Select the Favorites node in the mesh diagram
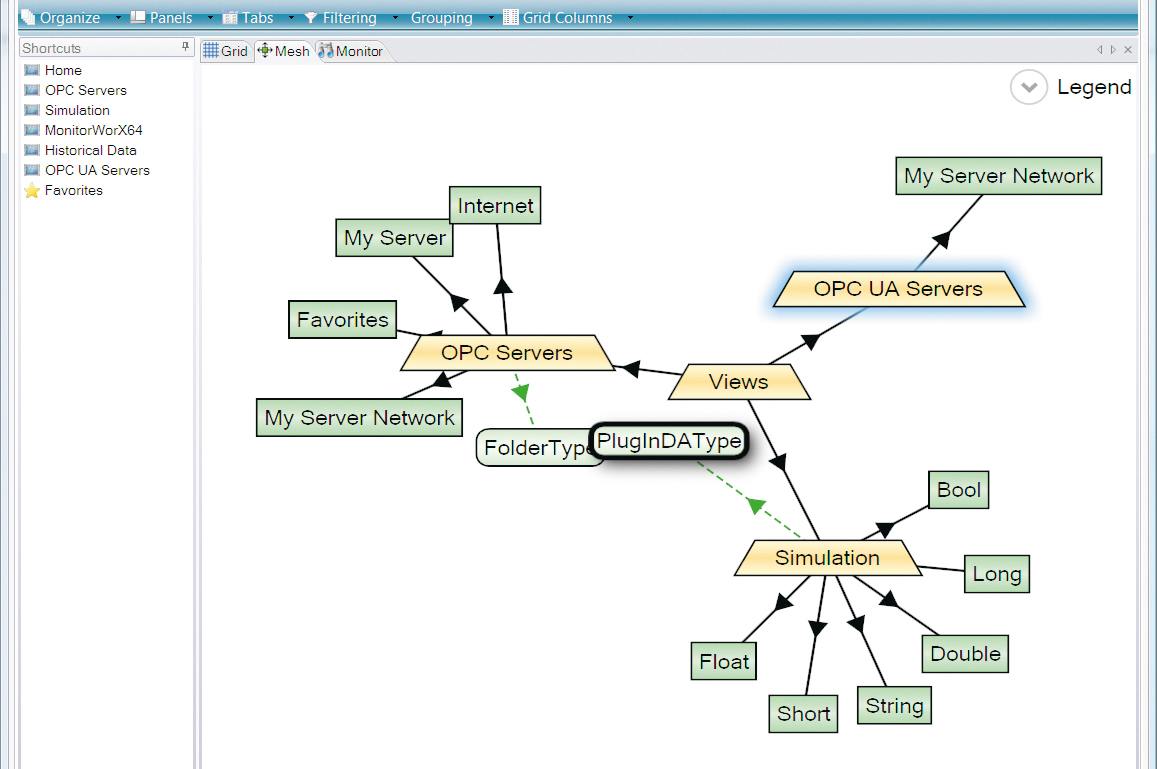The height and width of the screenshot is (769, 1157). 342,320
